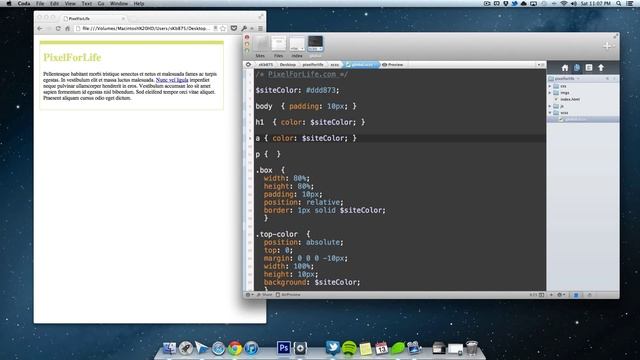This screenshot has height=360, width=640.
Task: Toggle AirPreview in Coda status bar
Action: click(x=288, y=295)
